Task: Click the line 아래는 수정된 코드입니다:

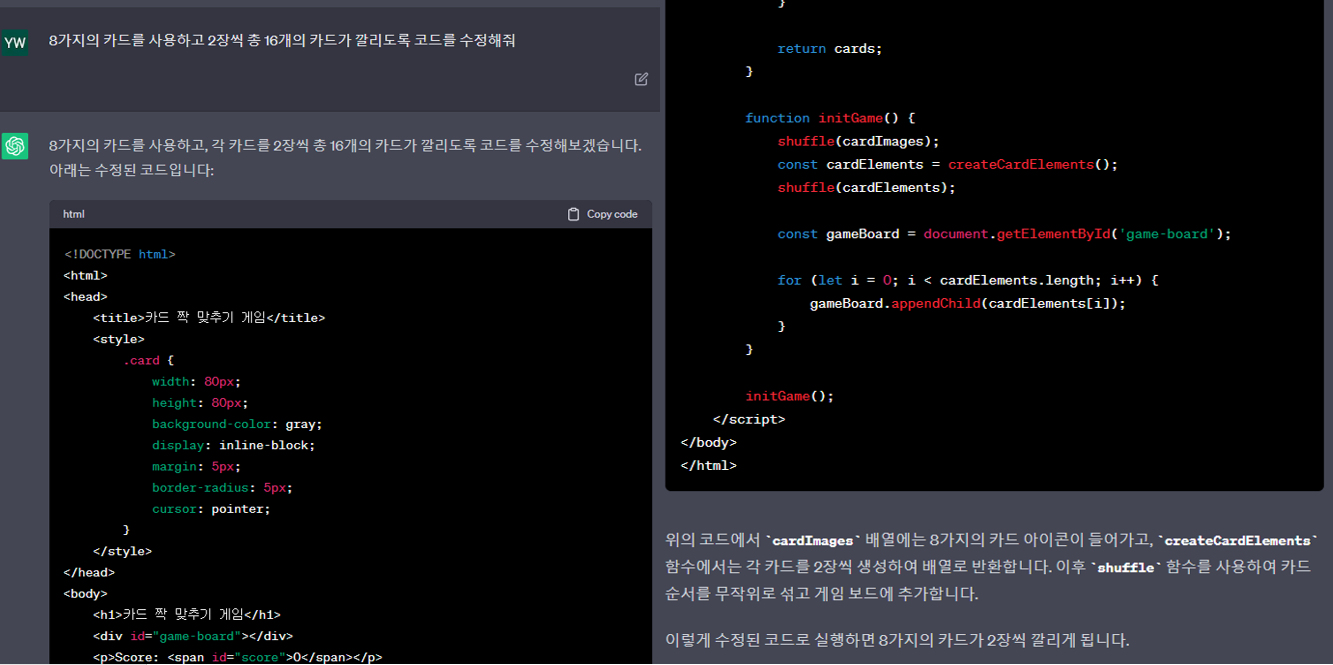Action: tap(131, 170)
